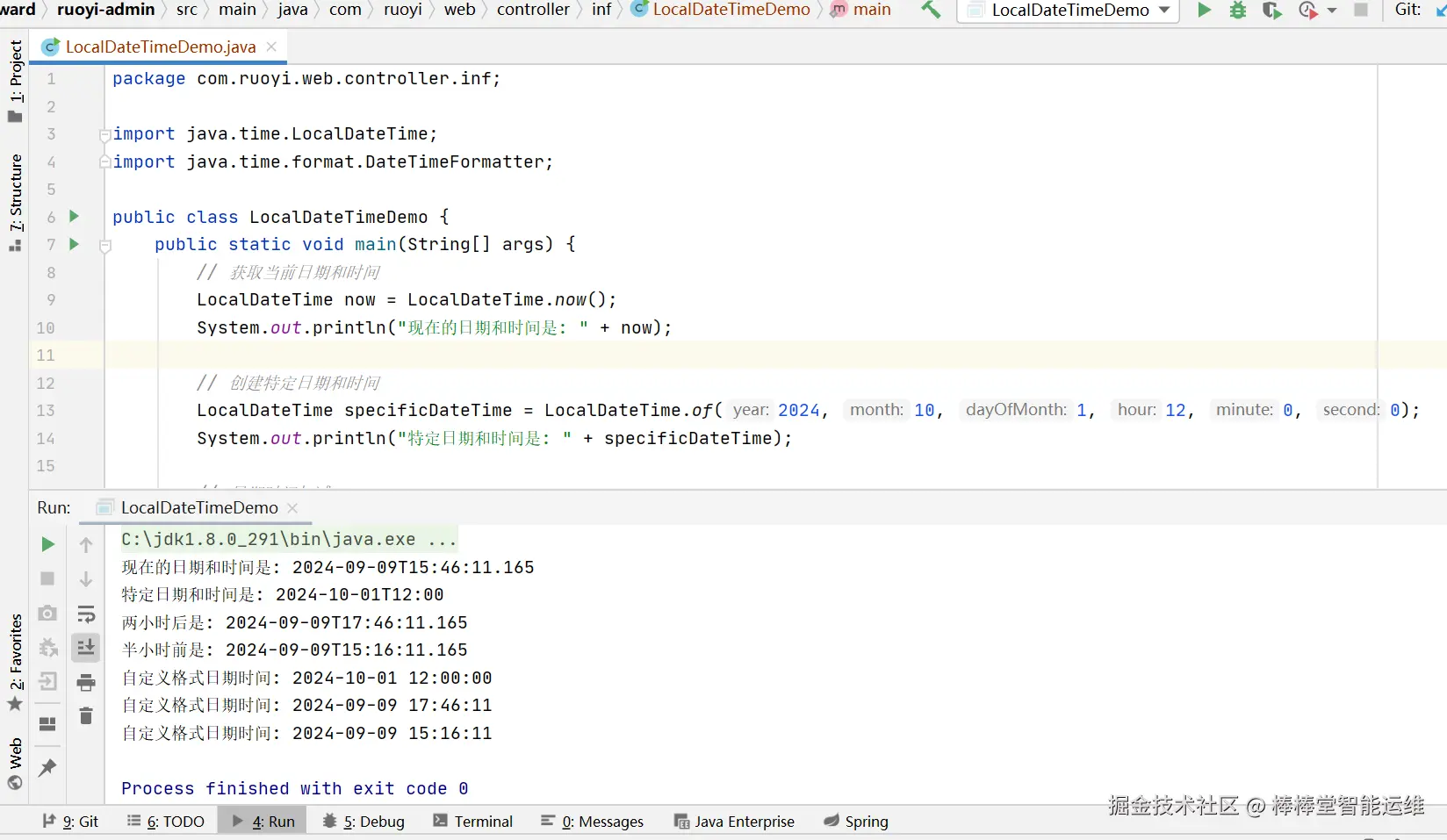
Task: Run LocalDateTimeDemo with the green play button
Action: click(1205, 10)
